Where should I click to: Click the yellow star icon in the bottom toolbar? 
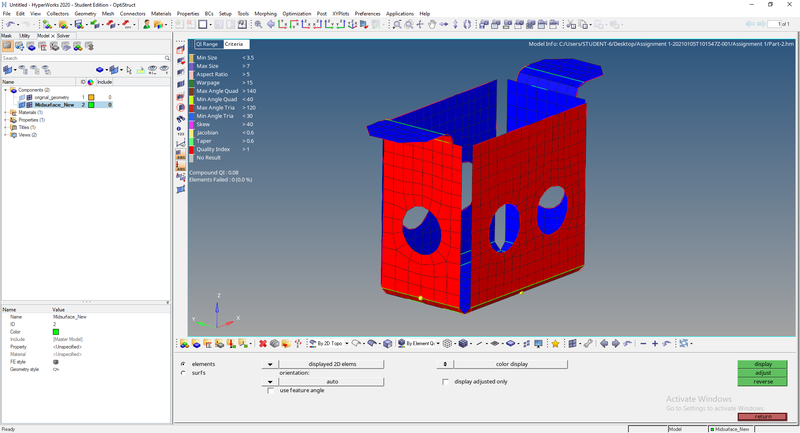[x=555, y=343]
